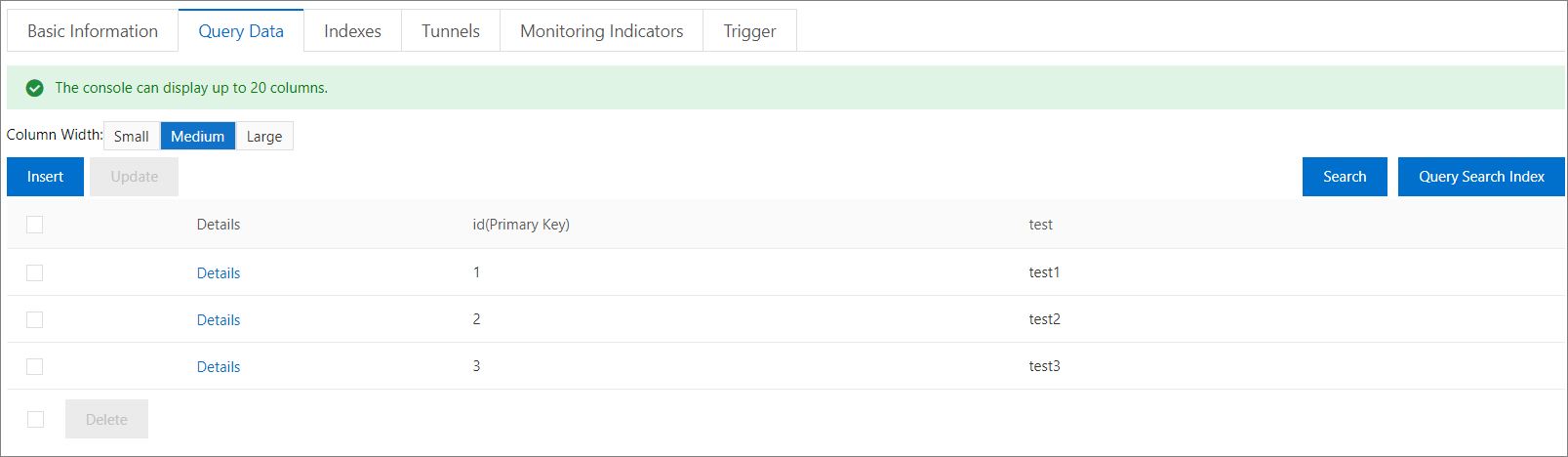This screenshot has width=1568, height=457.
Task: Click the Search button
Action: [x=1344, y=177]
